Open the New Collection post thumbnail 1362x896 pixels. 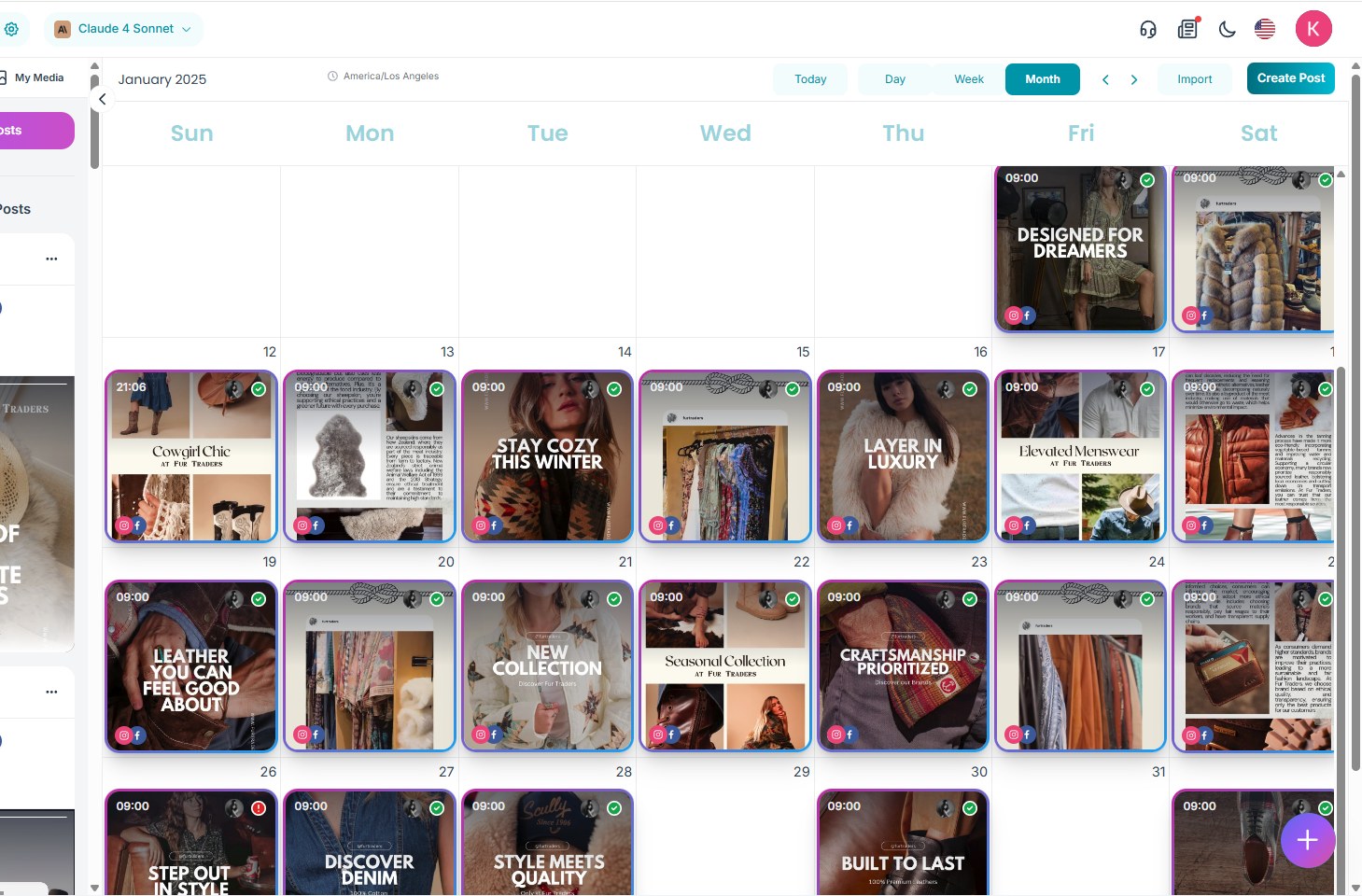coord(547,666)
